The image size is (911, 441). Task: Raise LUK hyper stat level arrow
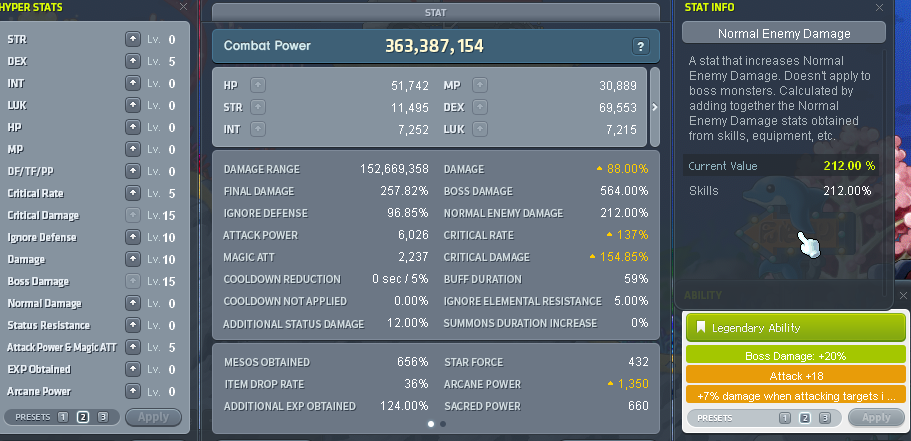tap(133, 105)
